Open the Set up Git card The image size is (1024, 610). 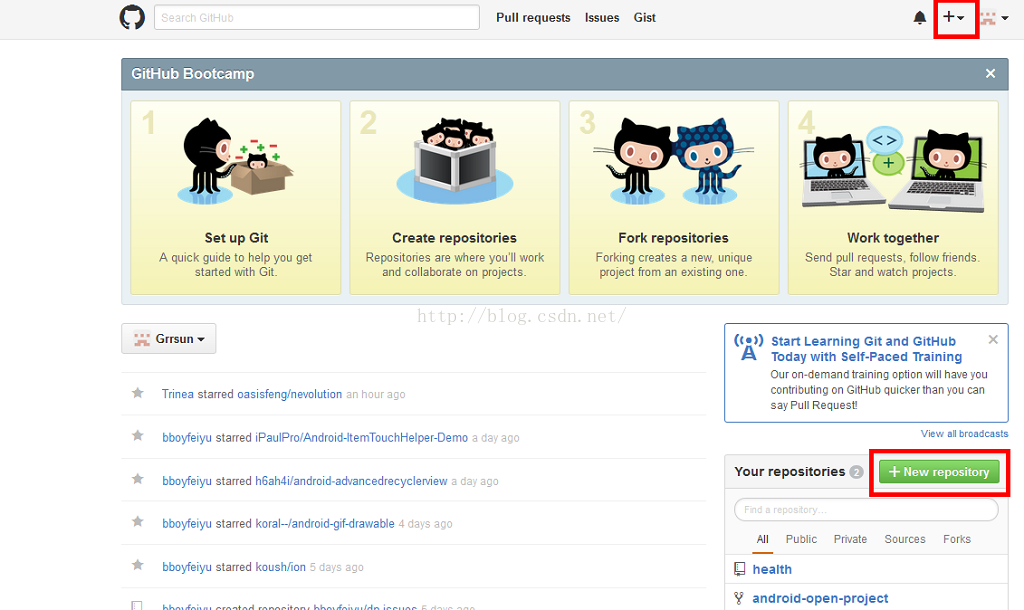236,197
